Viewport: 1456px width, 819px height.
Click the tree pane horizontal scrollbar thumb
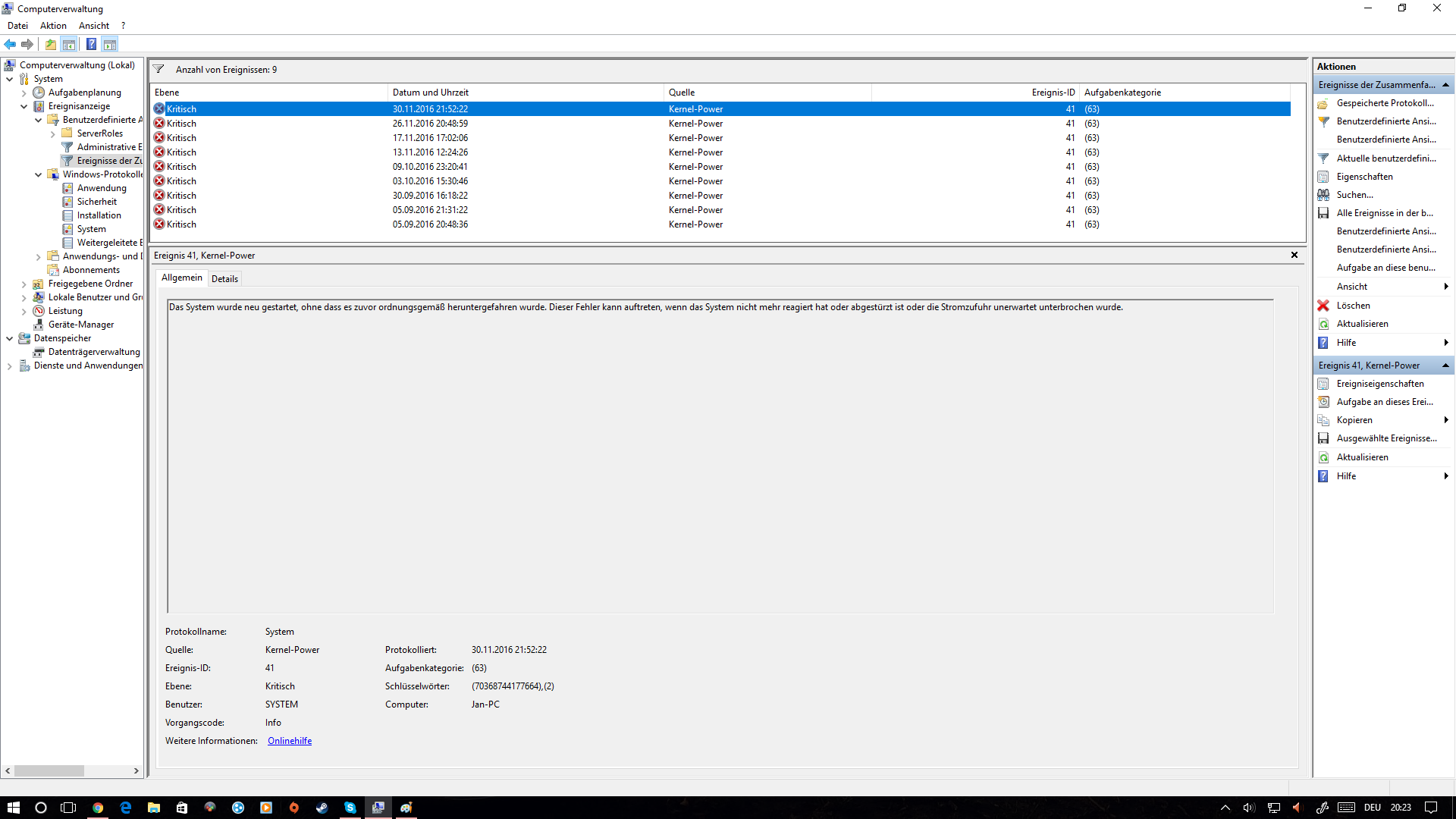pos(49,770)
